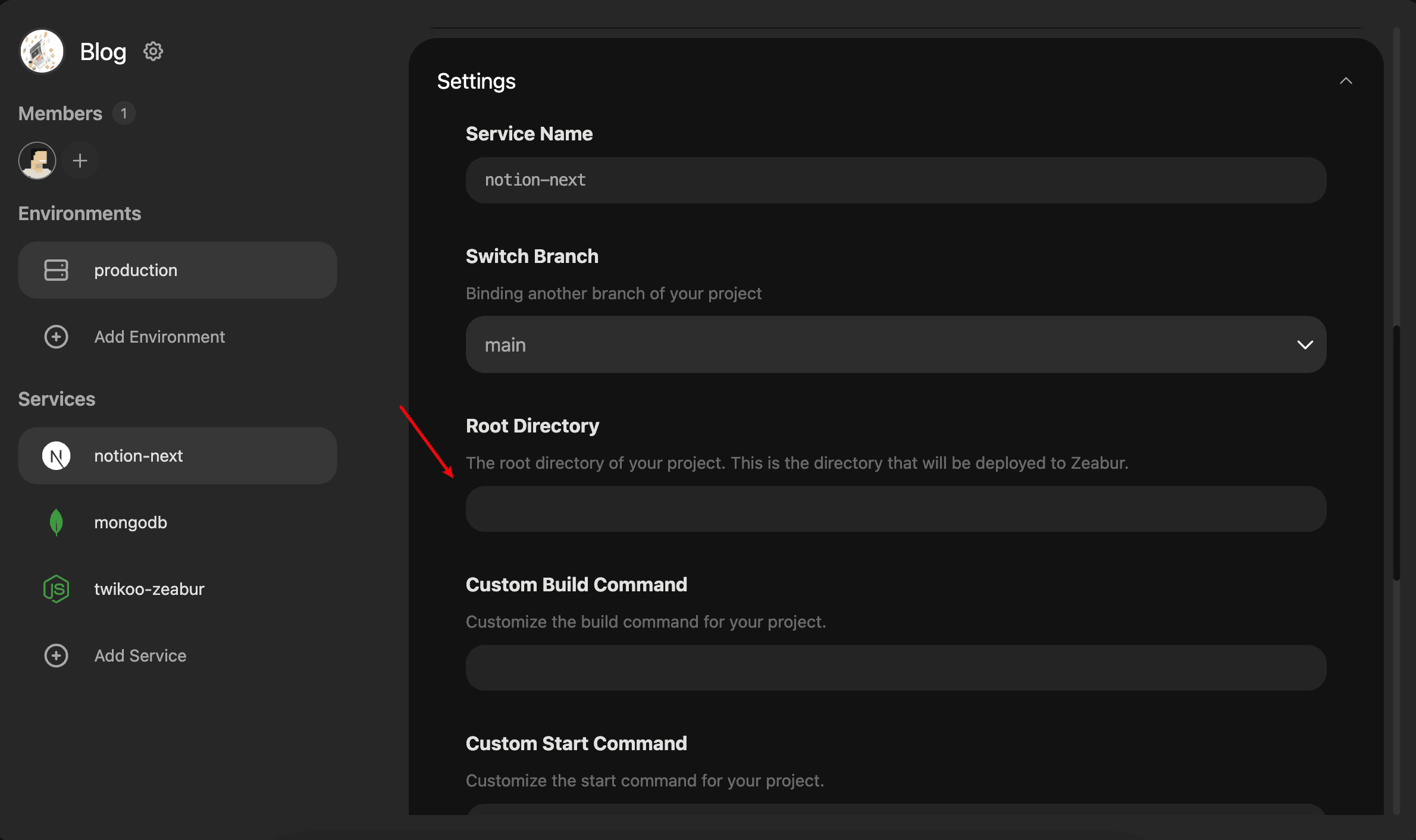The height and width of the screenshot is (840, 1416).
Task: Focus the Root Directory input field
Action: [x=896, y=509]
